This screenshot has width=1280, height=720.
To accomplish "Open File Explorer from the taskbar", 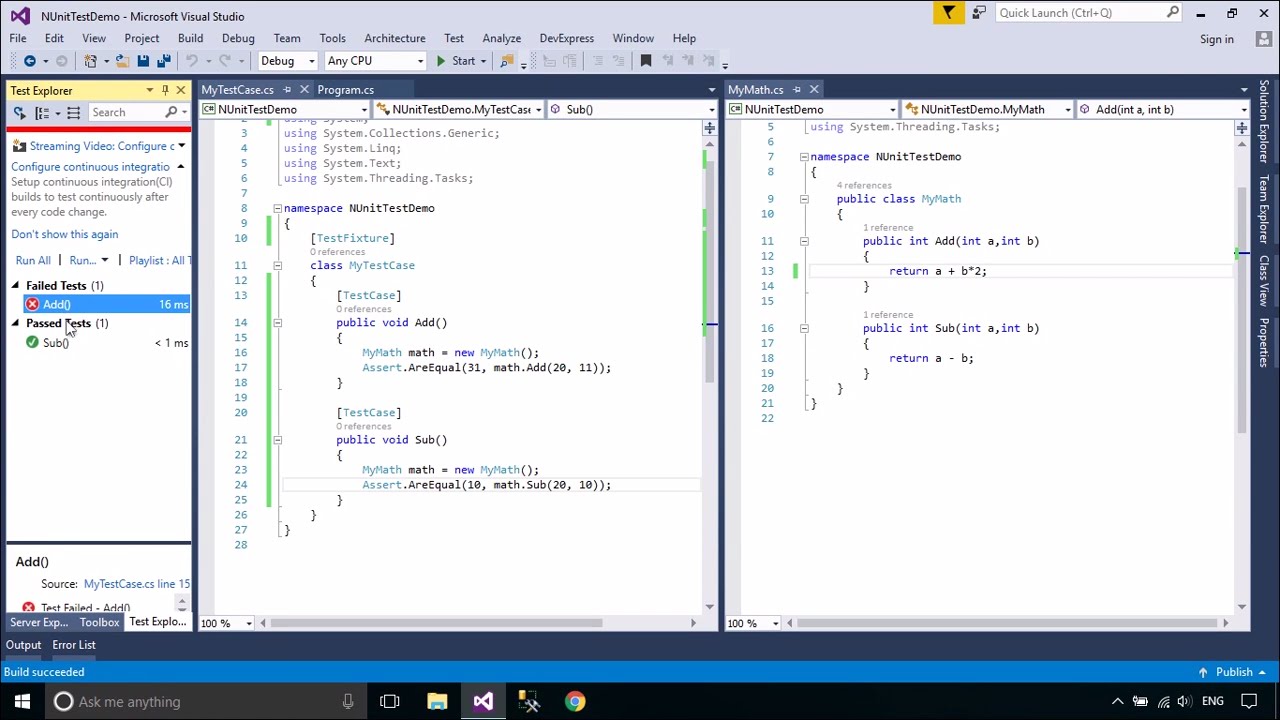I will tap(437, 702).
